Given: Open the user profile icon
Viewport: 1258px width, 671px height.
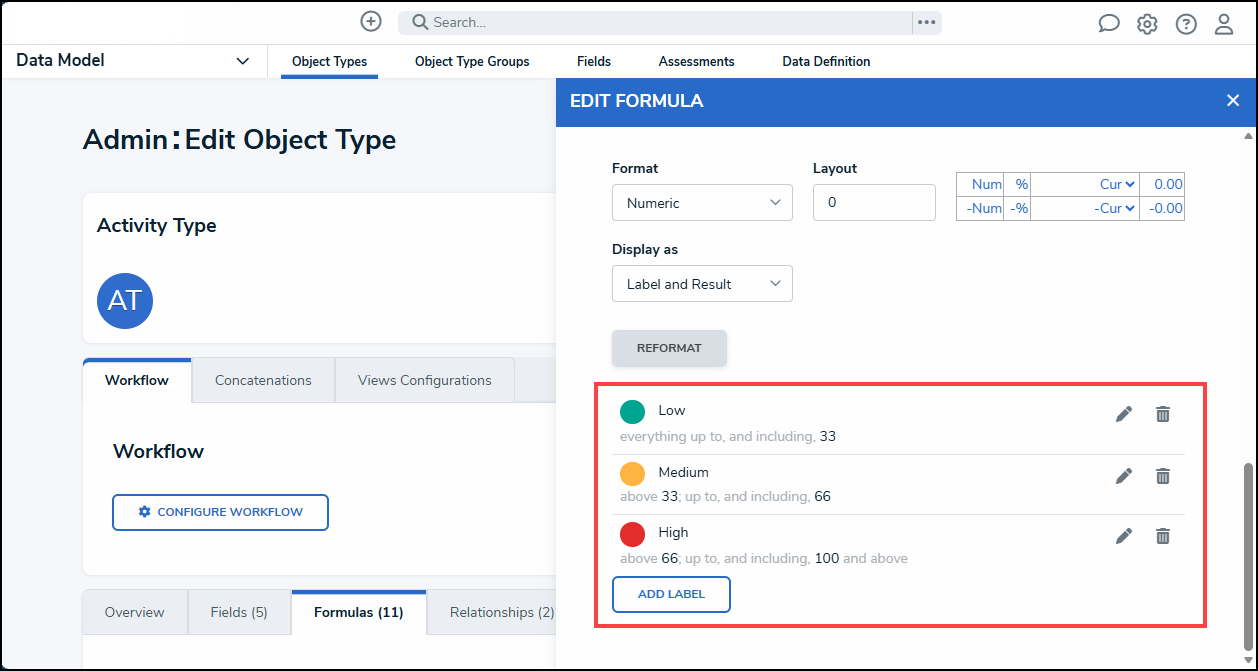Looking at the screenshot, I should [x=1224, y=24].
